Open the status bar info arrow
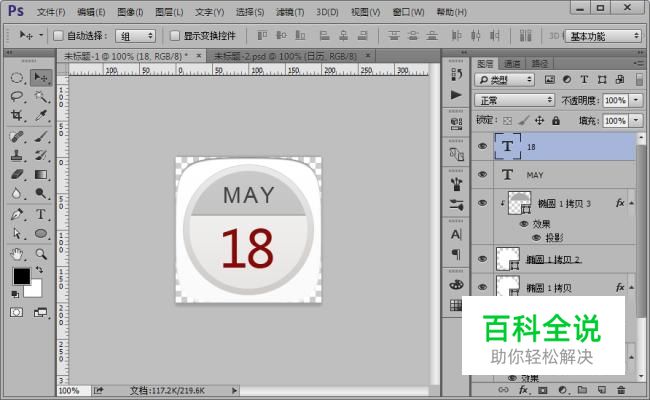The height and width of the screenshot is (400, 650). click(234, 390)
